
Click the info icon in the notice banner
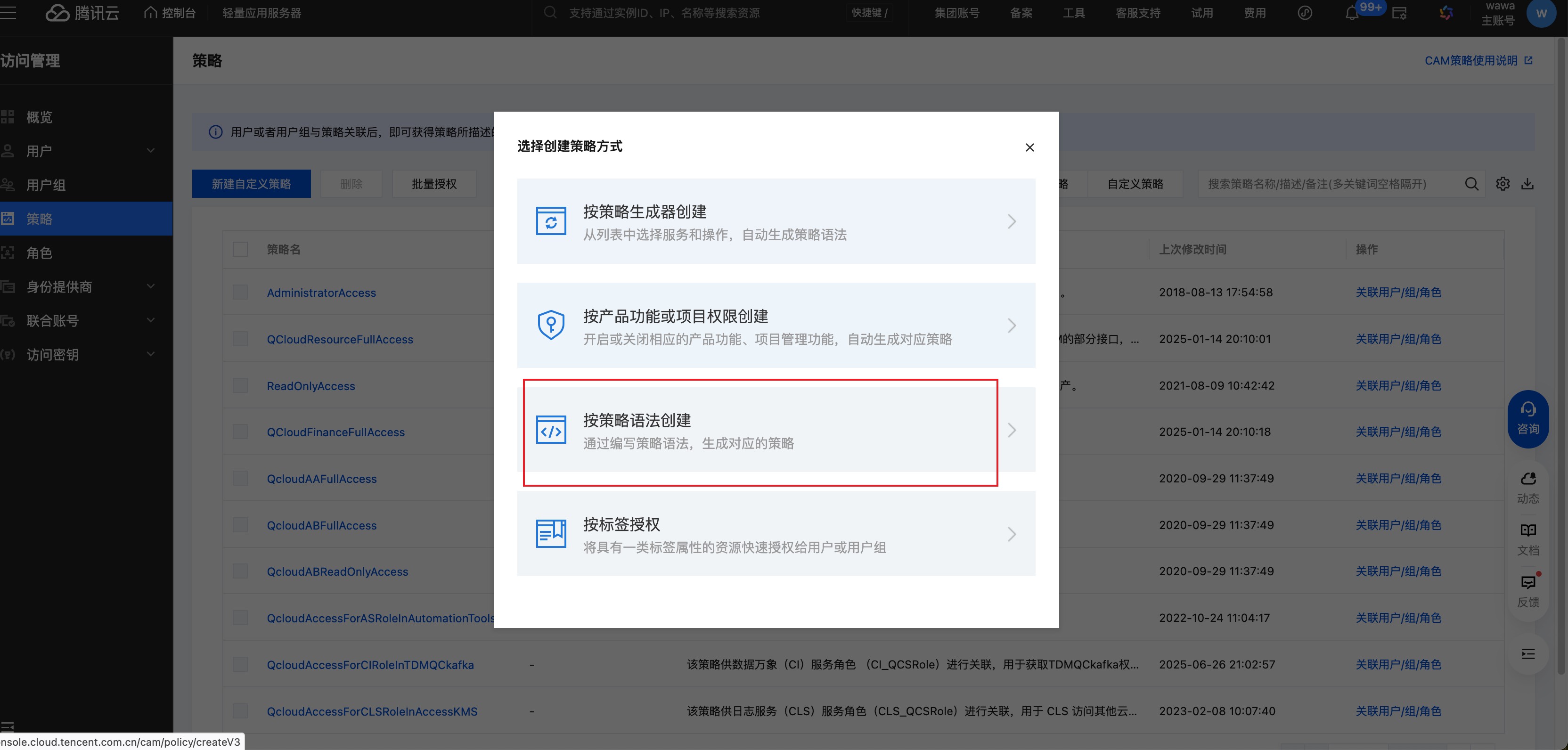pyautogui.click(x=215, y=132)
